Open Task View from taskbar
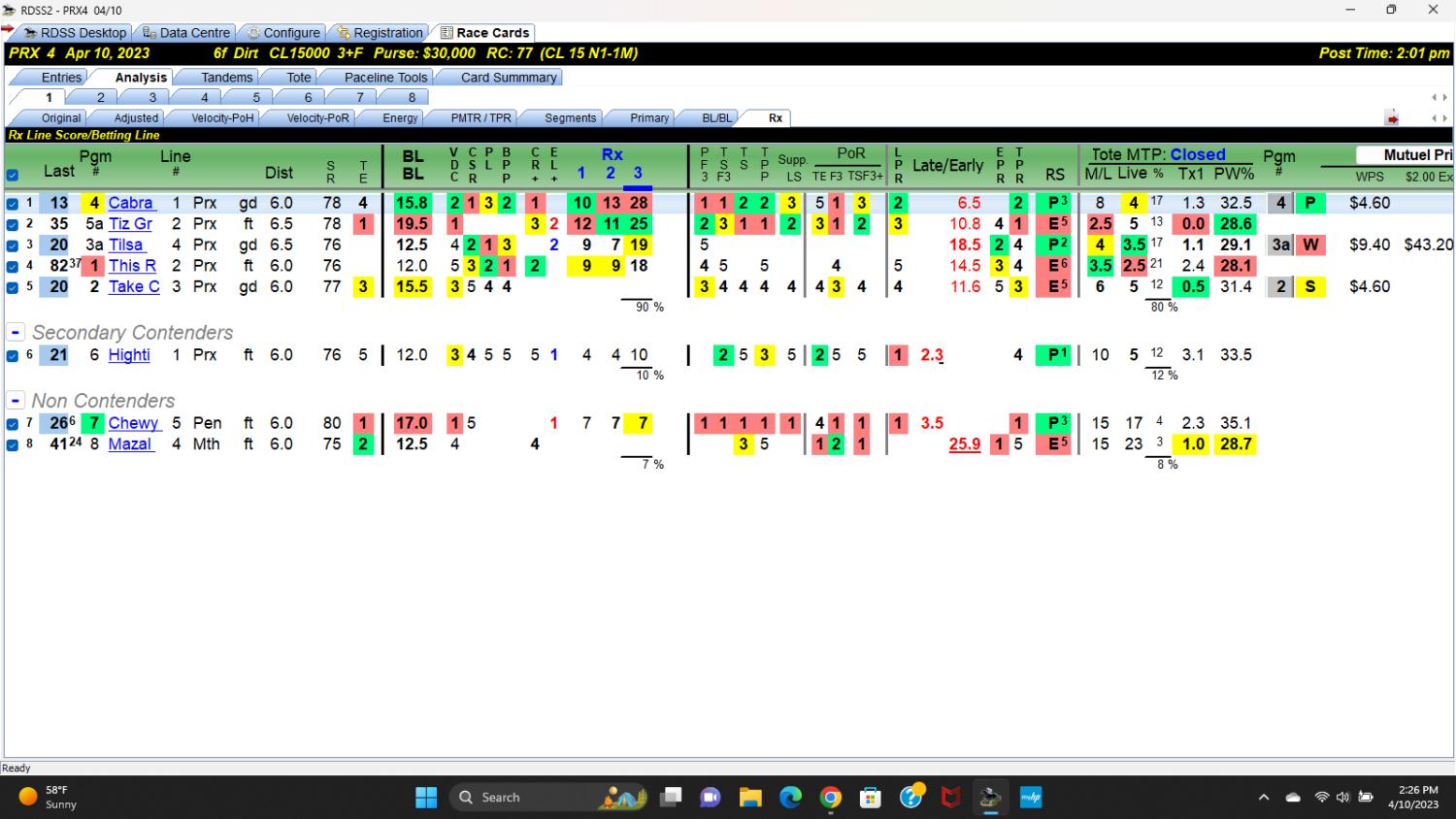 pyautogui.click(x=671, y=798)
